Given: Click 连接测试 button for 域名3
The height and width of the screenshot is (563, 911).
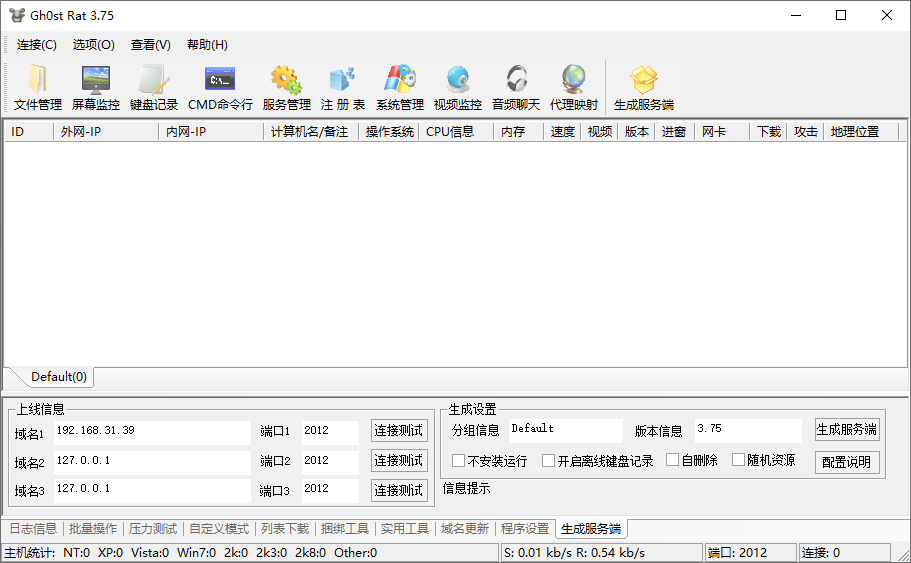Looking at the screenshot, I should (x=399, y=490).
